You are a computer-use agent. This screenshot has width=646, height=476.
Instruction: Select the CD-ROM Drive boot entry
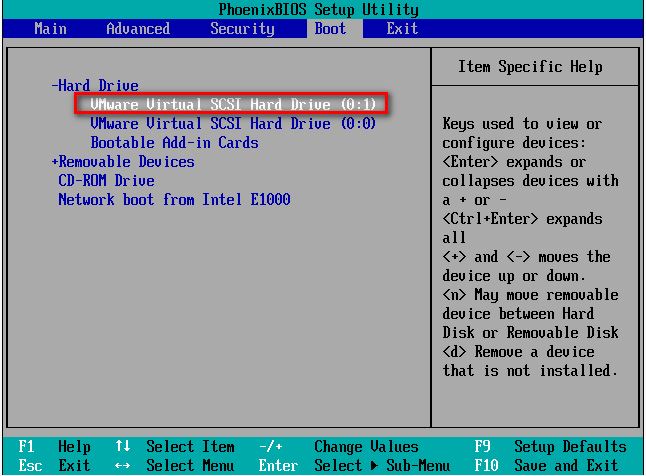point(107,181)
